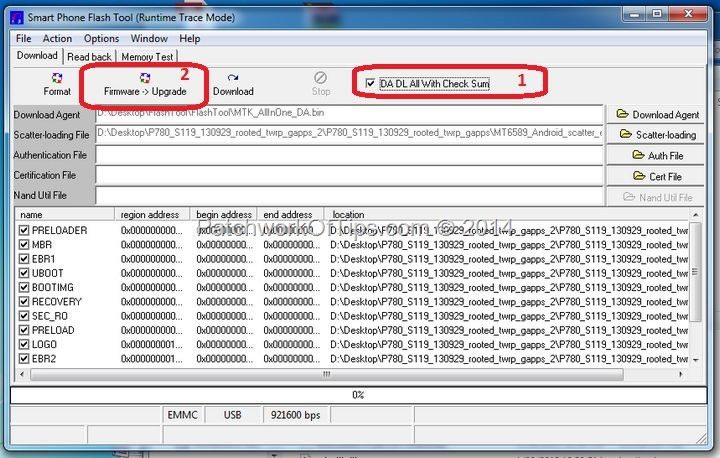Sort by region address column header

(x=152, y=215)
